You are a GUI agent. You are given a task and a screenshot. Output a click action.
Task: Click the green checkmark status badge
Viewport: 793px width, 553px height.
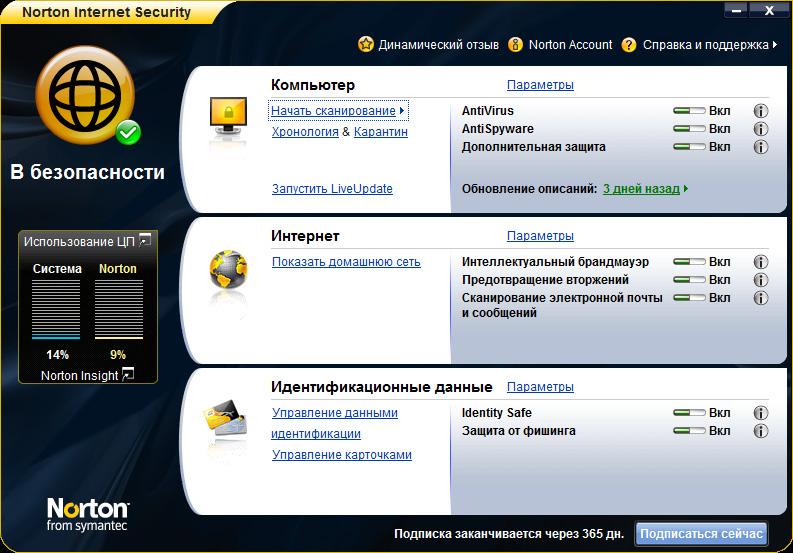[x=128, y=133]
